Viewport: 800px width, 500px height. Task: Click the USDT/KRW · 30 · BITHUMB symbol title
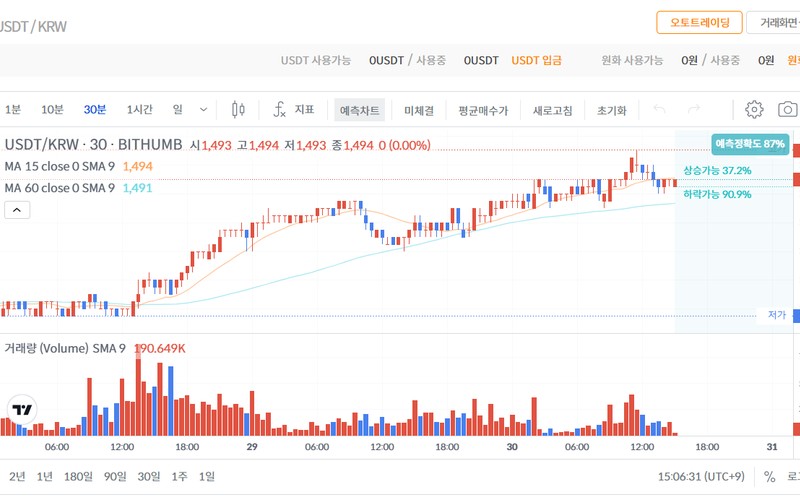pyautogui.click(x=93, y=145)
